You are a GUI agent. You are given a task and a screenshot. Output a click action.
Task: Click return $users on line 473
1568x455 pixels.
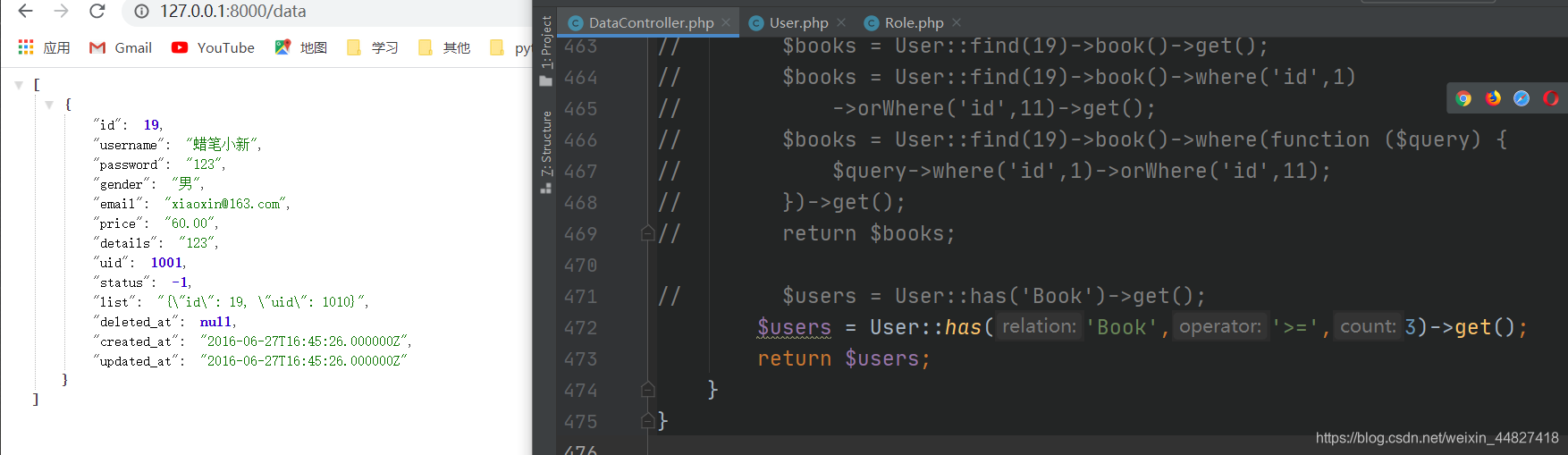(844, 358)
